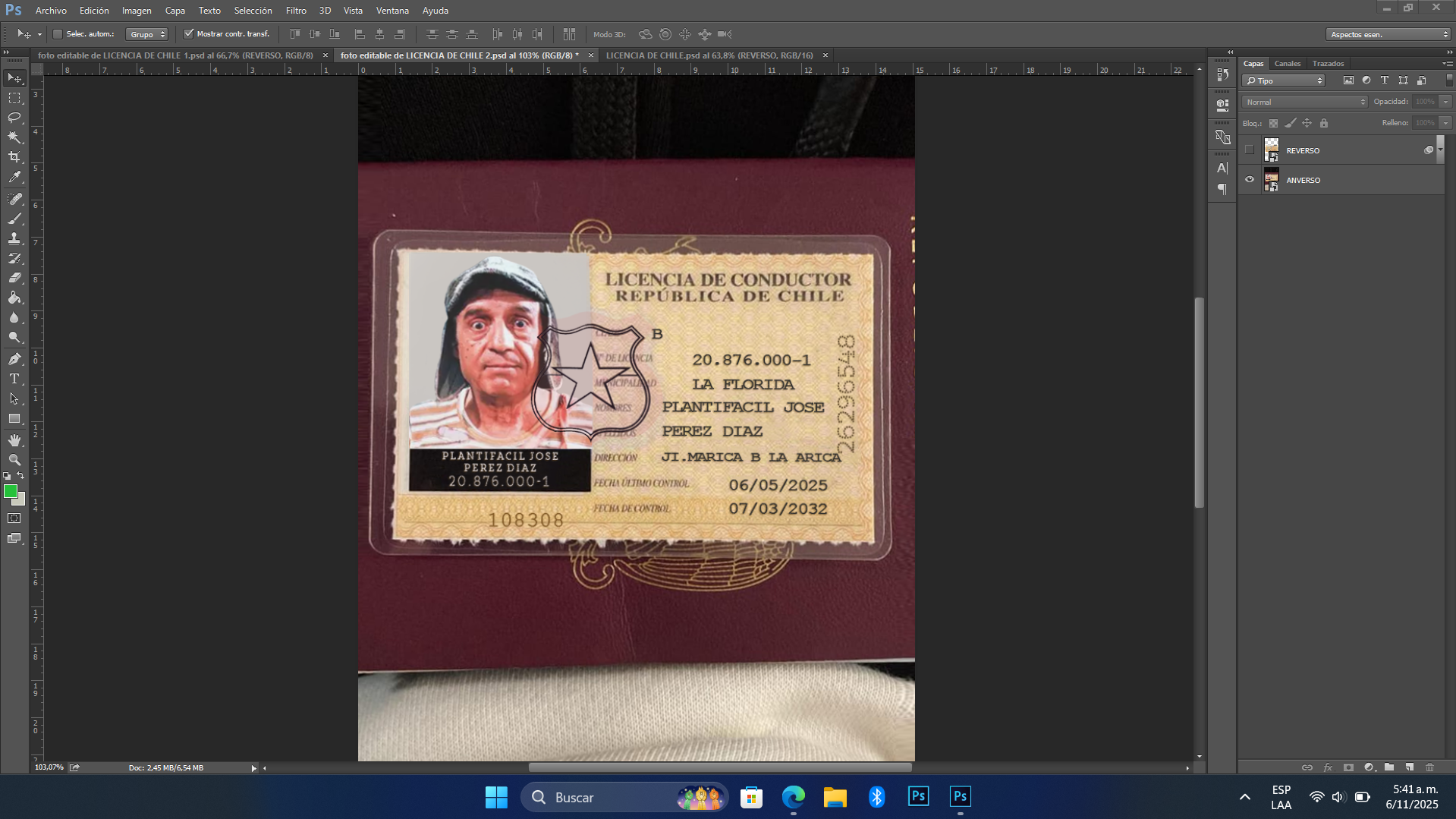1456x819 pixels.
Task: Select the Crop tool
Action: (x=13, y=157)
